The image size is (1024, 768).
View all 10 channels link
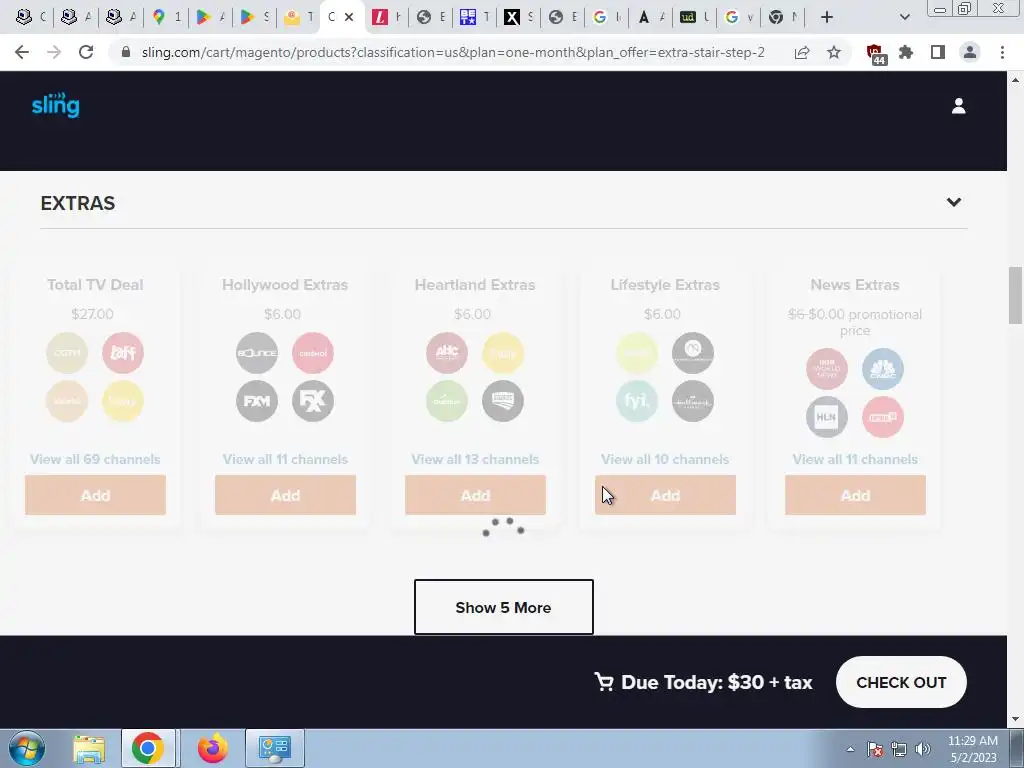click(x=665, y=459)
